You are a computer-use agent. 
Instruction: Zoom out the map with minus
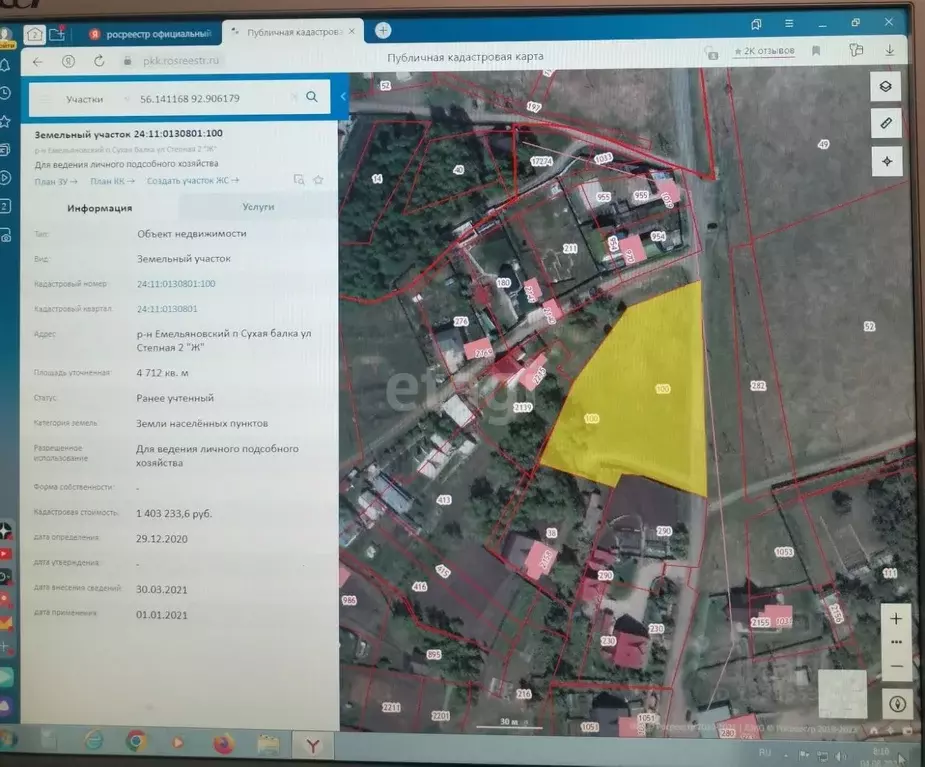pyautogui.click(x=896, y=666)
